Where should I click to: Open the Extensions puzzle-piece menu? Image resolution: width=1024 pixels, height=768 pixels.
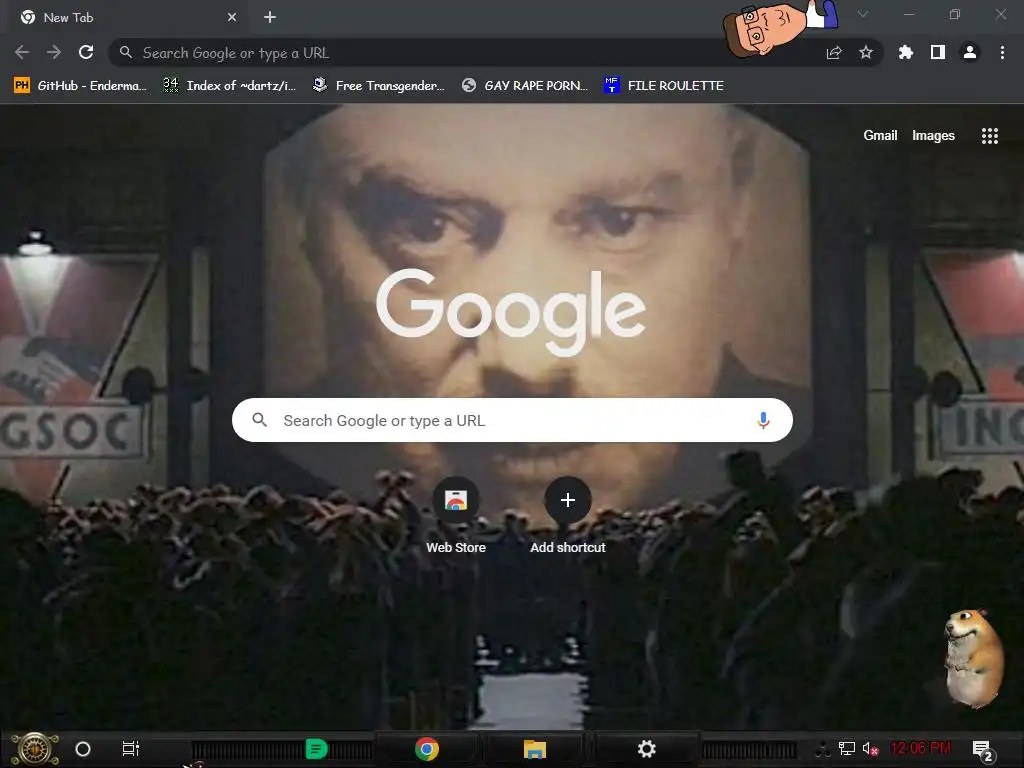tap(906, 52)
